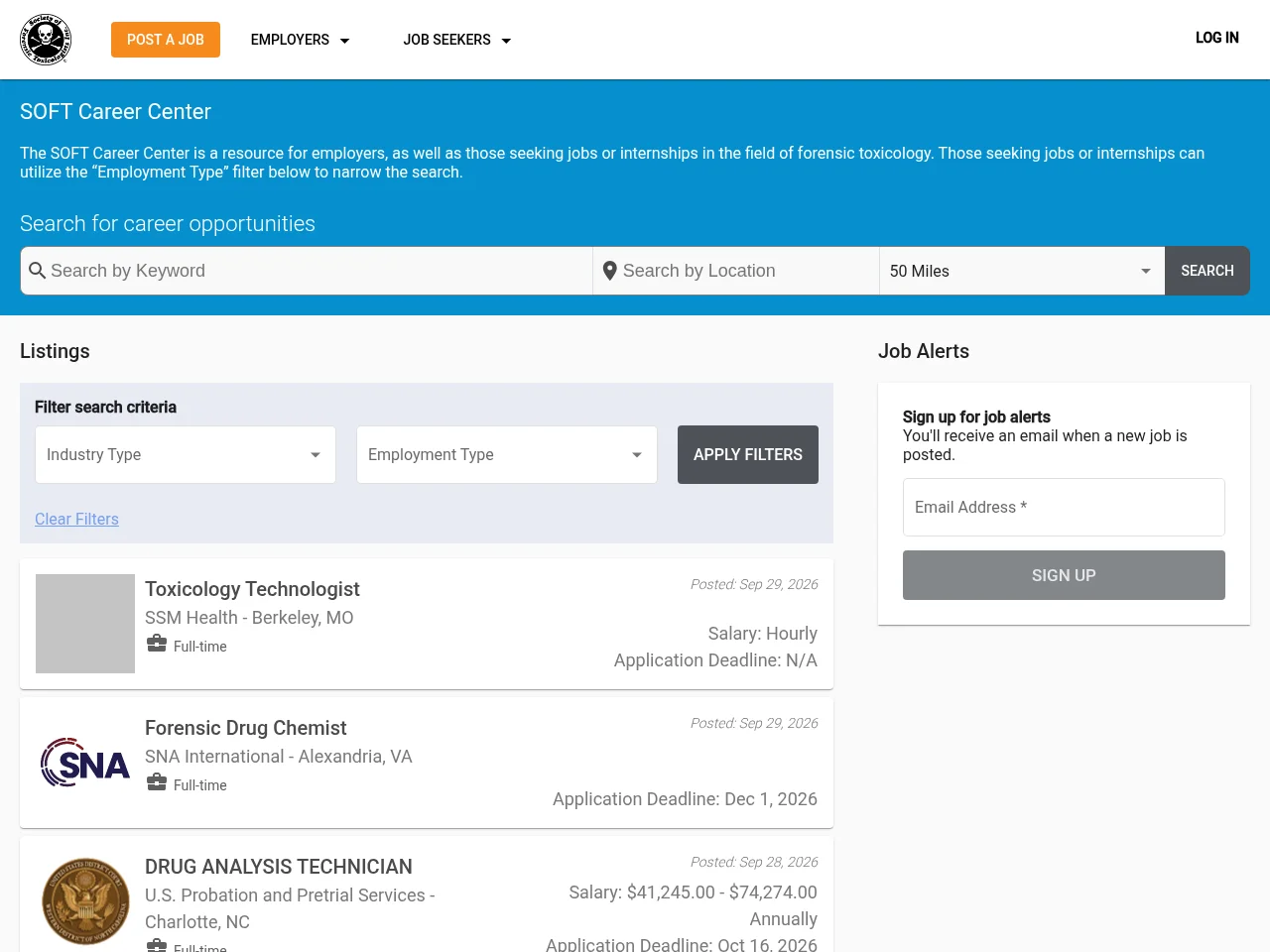Click the keyword search magnifier icon
The width and height of the screenshot is (1270, 952).
(38, 271)
